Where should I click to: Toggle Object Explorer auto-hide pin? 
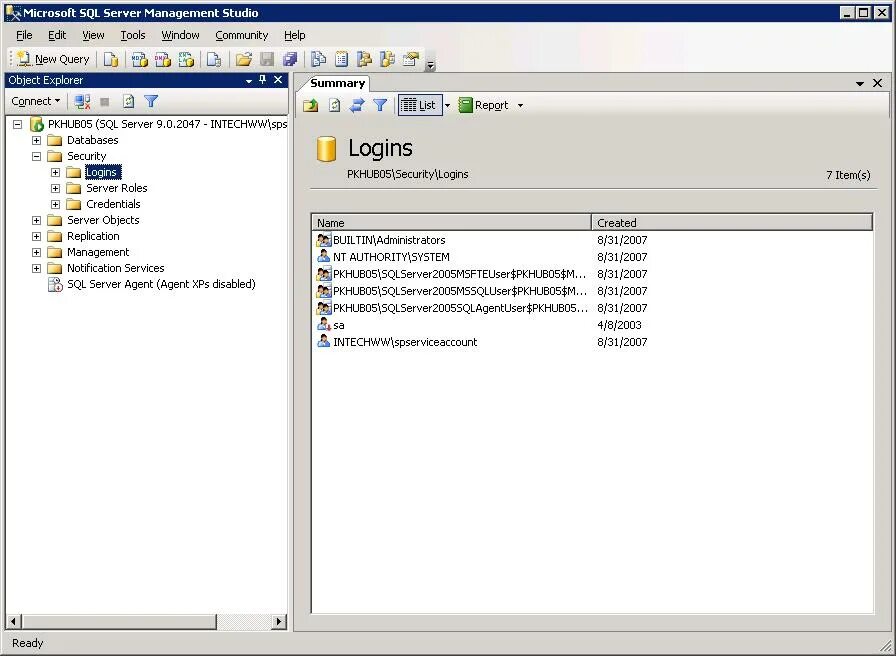[x=263, y=80]
